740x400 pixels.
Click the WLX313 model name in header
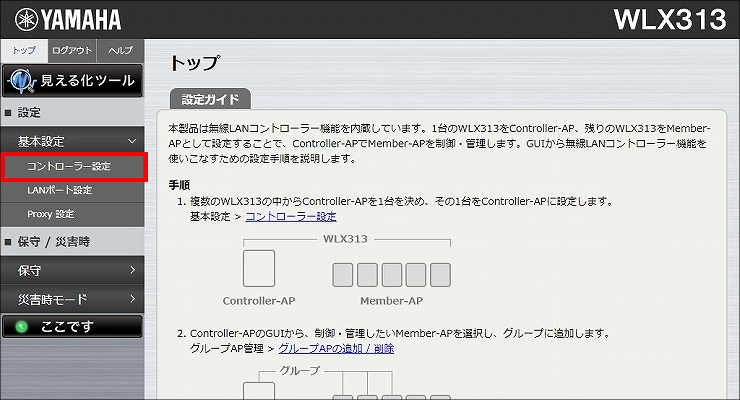pyautogui.click(x=670, y=19)
